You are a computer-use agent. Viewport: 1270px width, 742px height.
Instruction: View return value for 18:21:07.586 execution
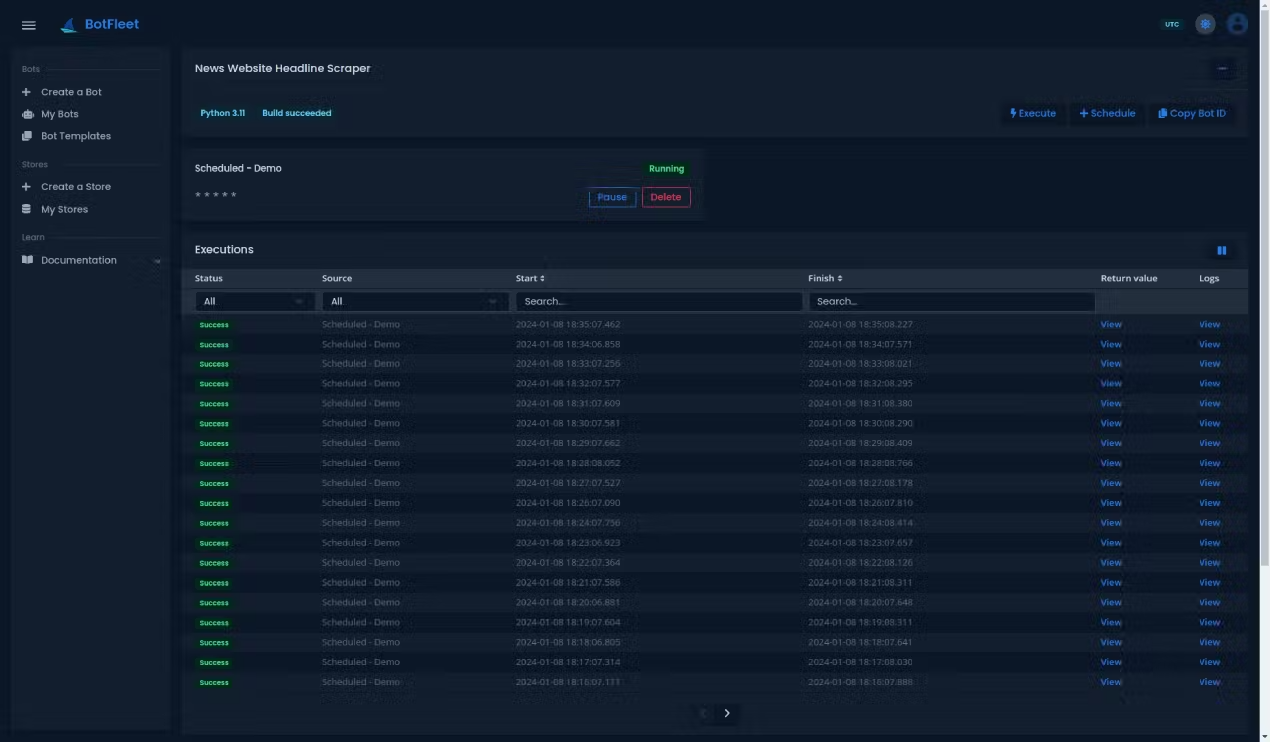tap(1111, 582)
